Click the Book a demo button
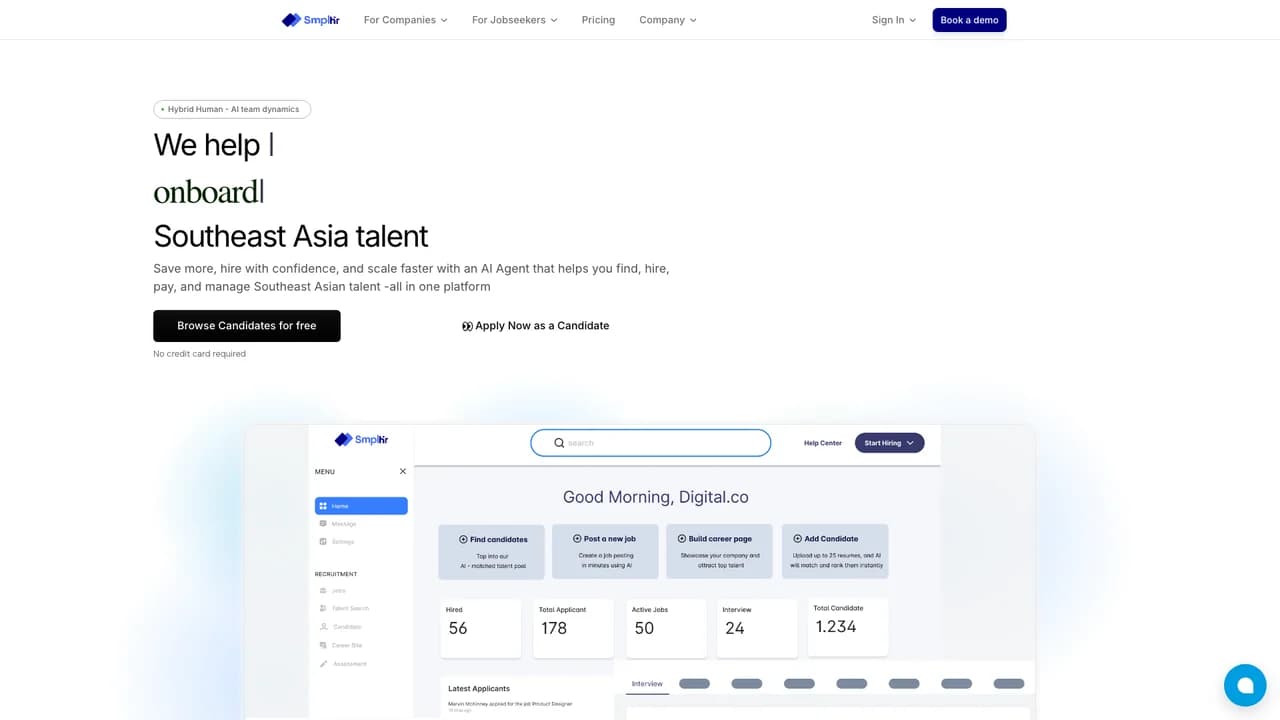This screenshot has width=1280, height=720. [x=969, y=20]
